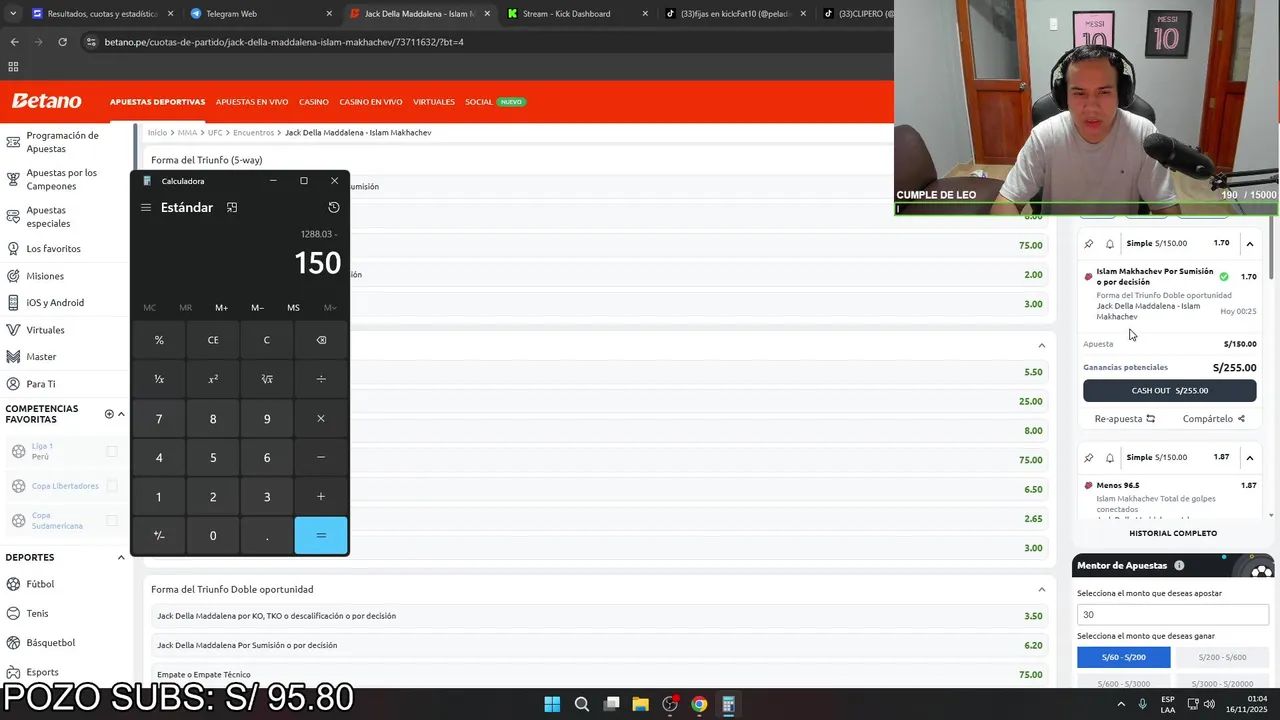Open Google Chrome from the taskbar
Image resolution: width=1280 pixels, height=720 pixels.
tap(699, 704)
